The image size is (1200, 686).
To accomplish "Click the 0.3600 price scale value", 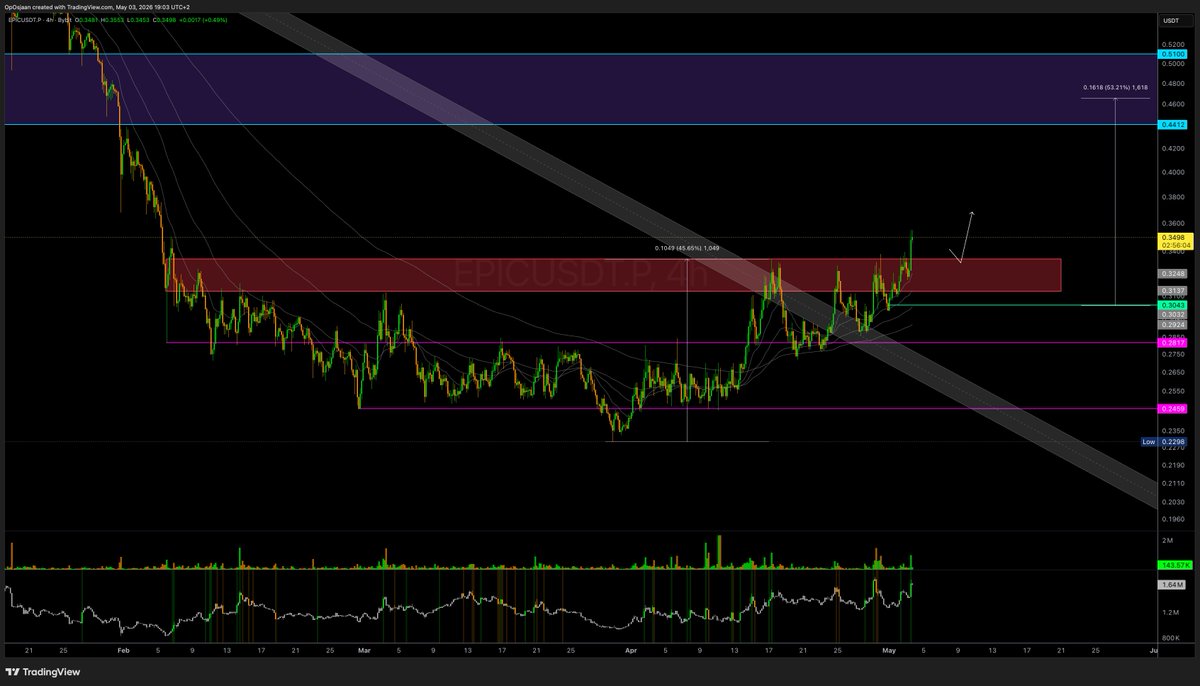I will (x=1173, y=225).
